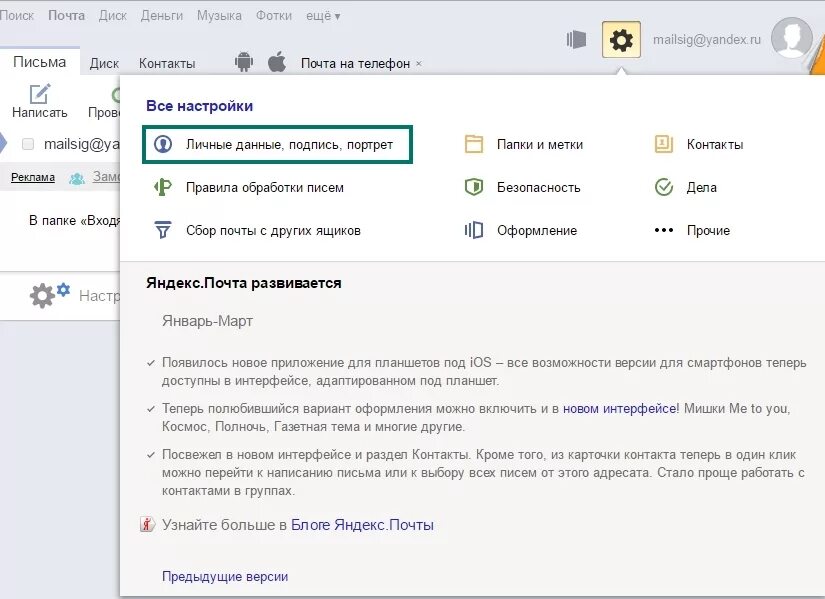Open the Контакты tab
This screenshot has width=825, height=599.
(x=167, y=63)
